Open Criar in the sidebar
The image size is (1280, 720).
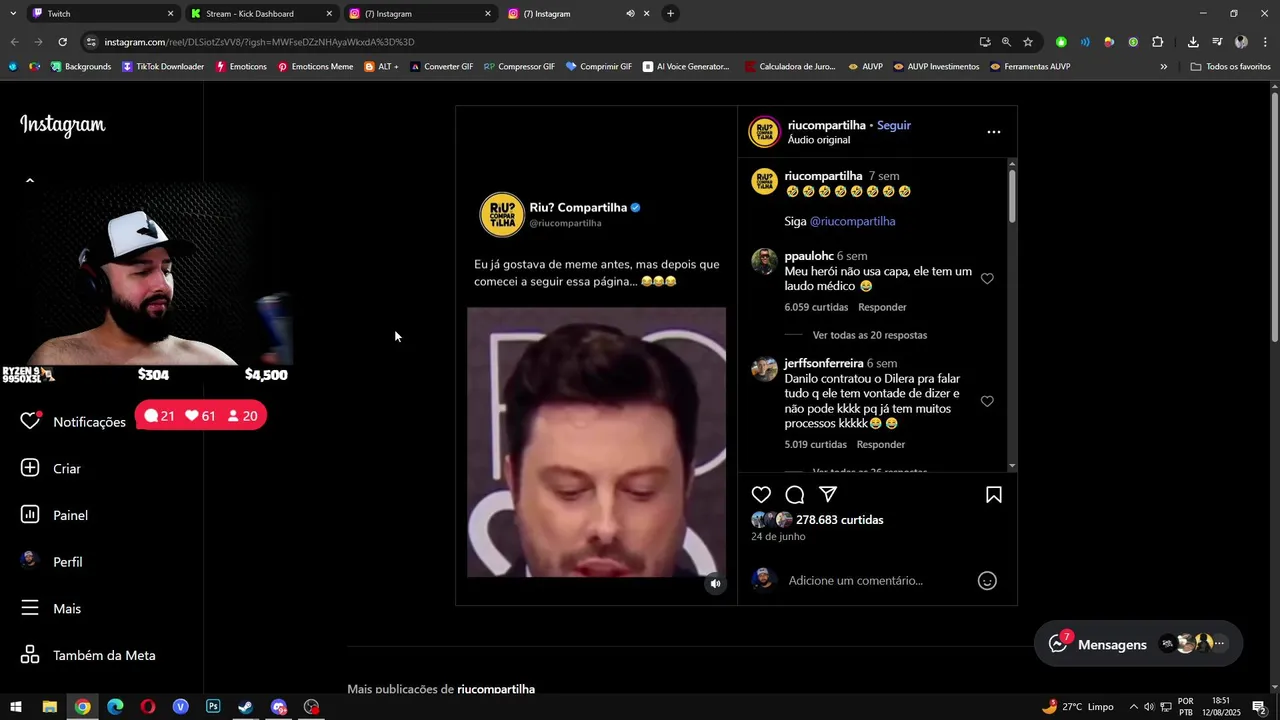(x=51, y=469)
